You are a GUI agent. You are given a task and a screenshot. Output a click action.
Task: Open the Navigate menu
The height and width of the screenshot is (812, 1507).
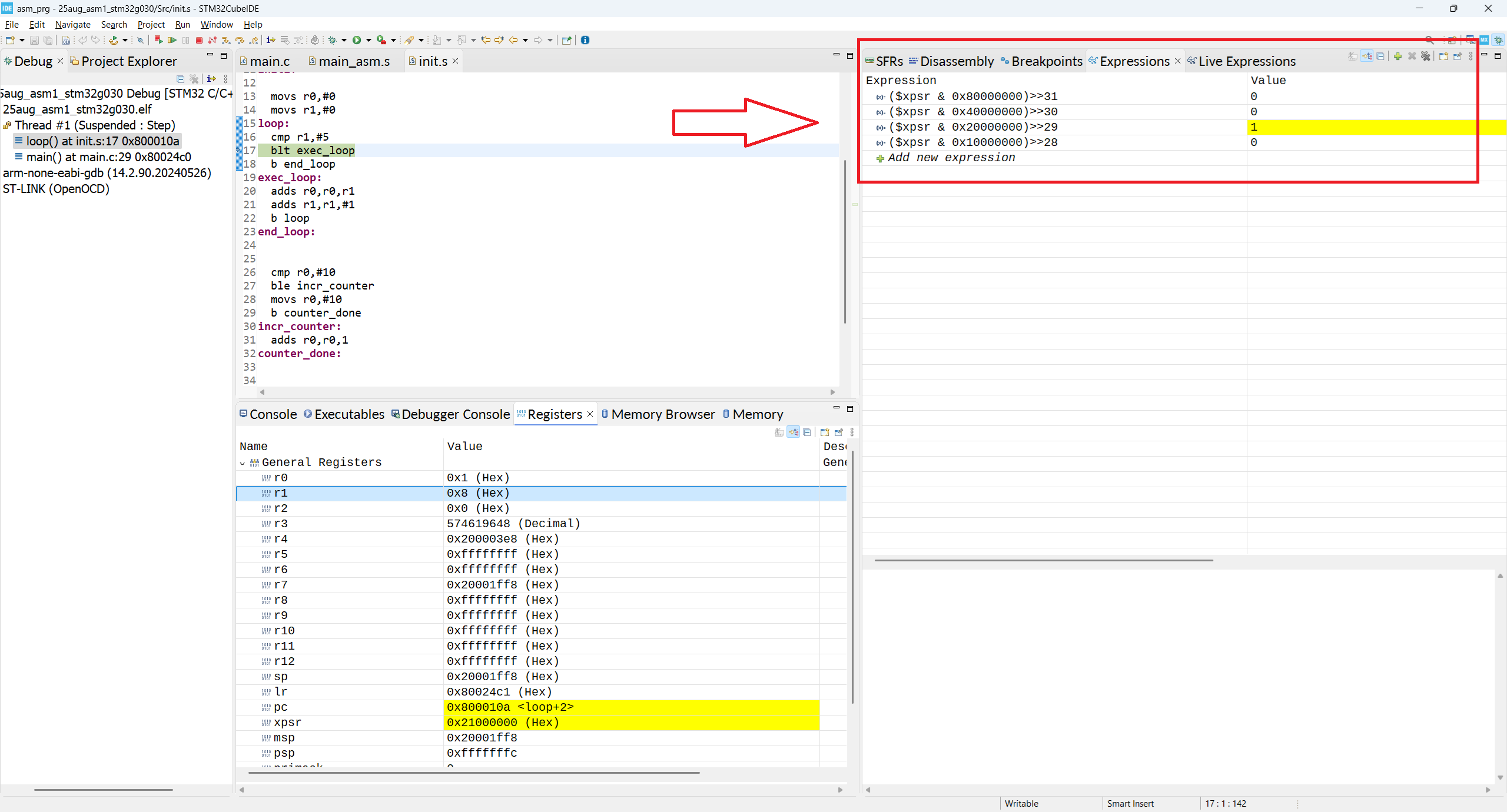tap(72, 24)
